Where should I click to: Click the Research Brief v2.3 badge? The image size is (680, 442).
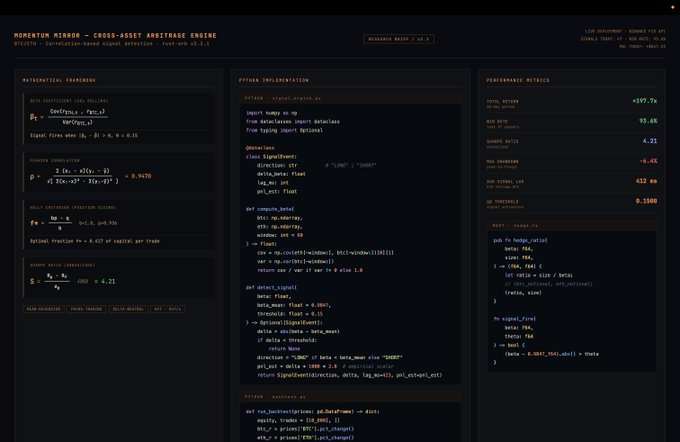(x=399, y=39)
